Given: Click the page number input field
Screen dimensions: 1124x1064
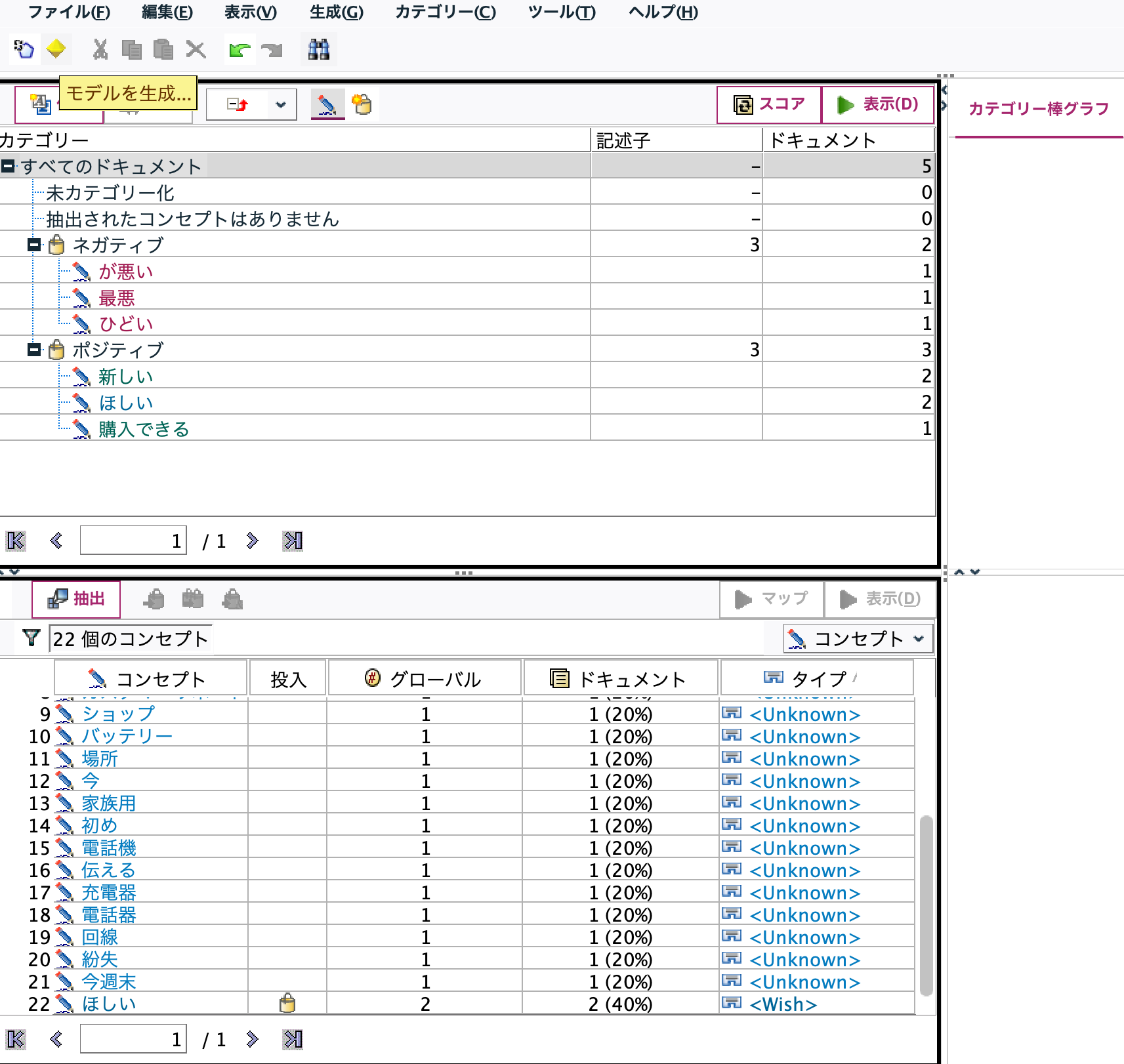Looking at the screenshot, I should tap(133, 541).
